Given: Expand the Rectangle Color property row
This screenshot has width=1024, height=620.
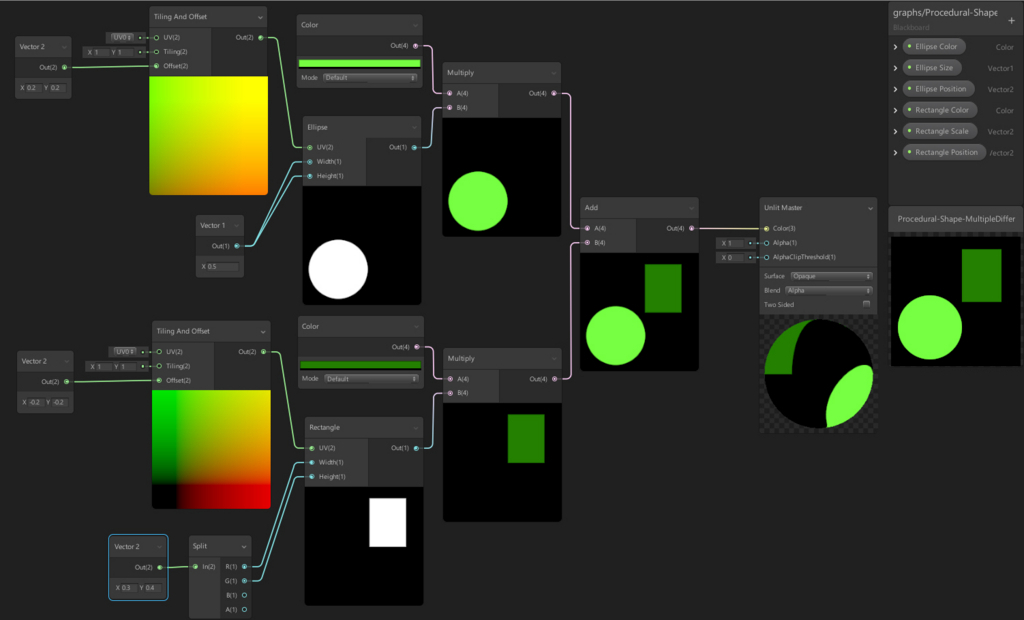Looking at the screenshot, I should 895,110.
